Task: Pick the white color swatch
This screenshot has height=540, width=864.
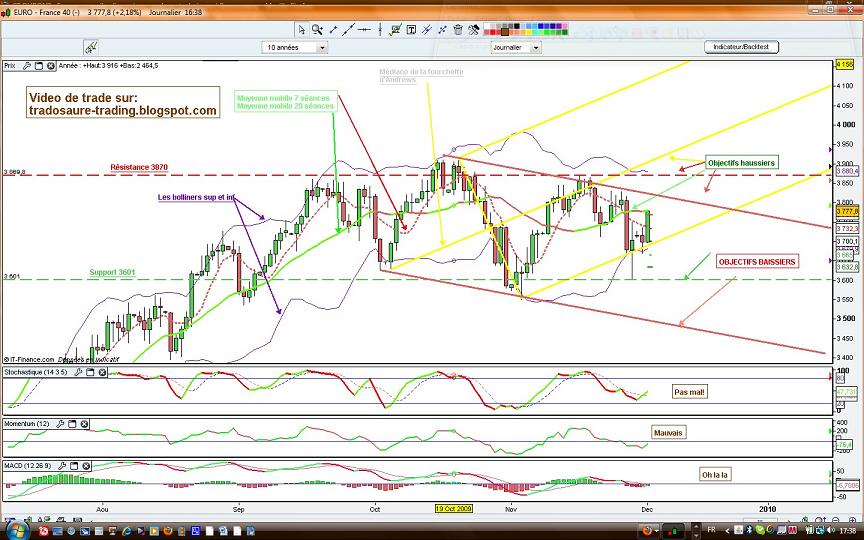Action: [488, 26]
